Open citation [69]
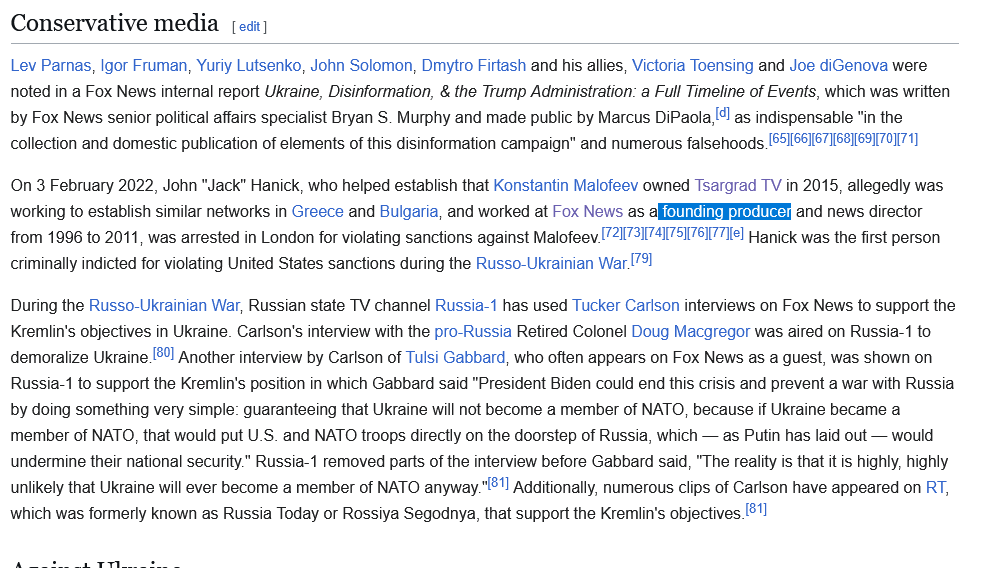982x568 pixels. 864,138
